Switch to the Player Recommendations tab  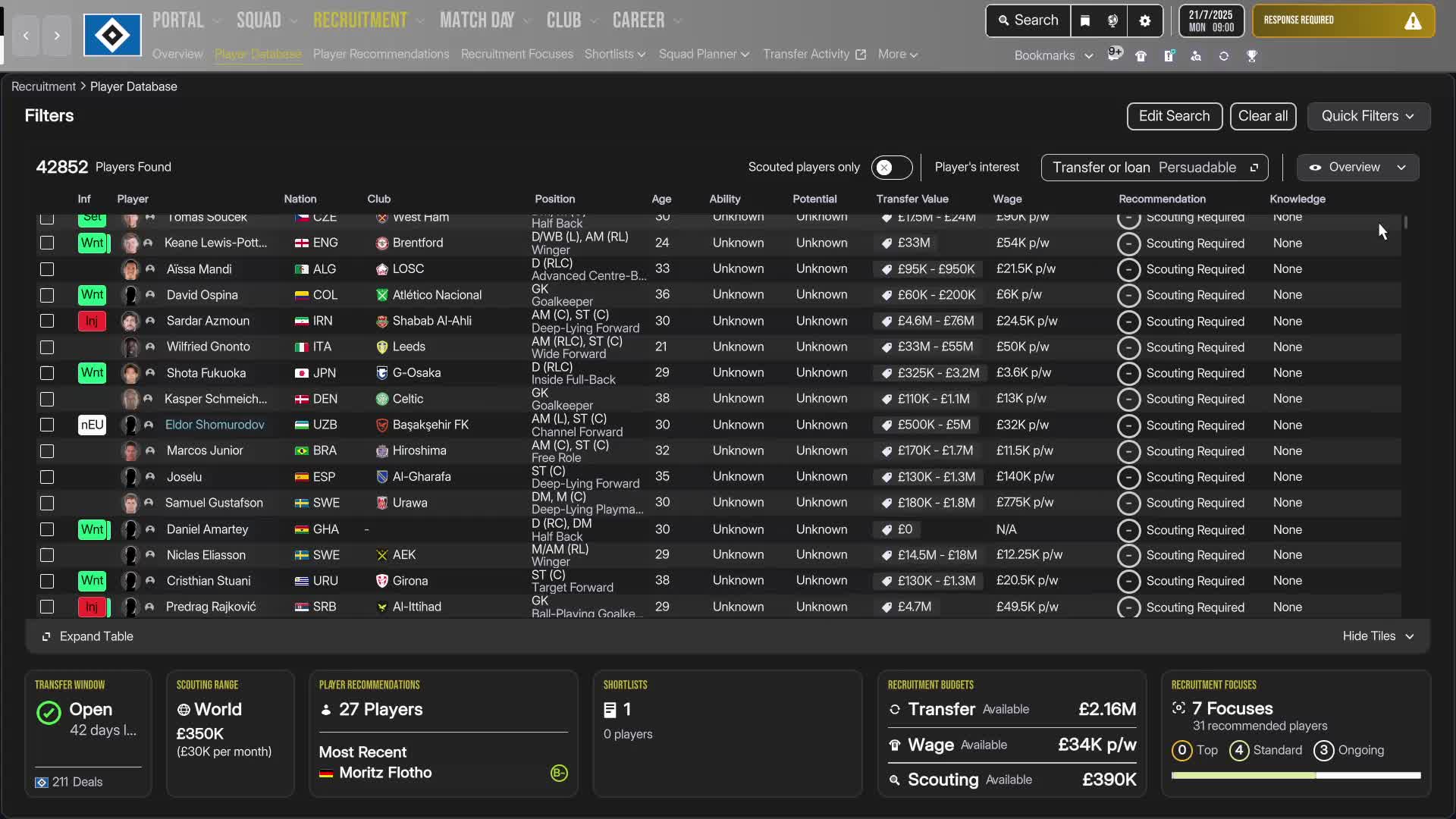pos(381,54)
